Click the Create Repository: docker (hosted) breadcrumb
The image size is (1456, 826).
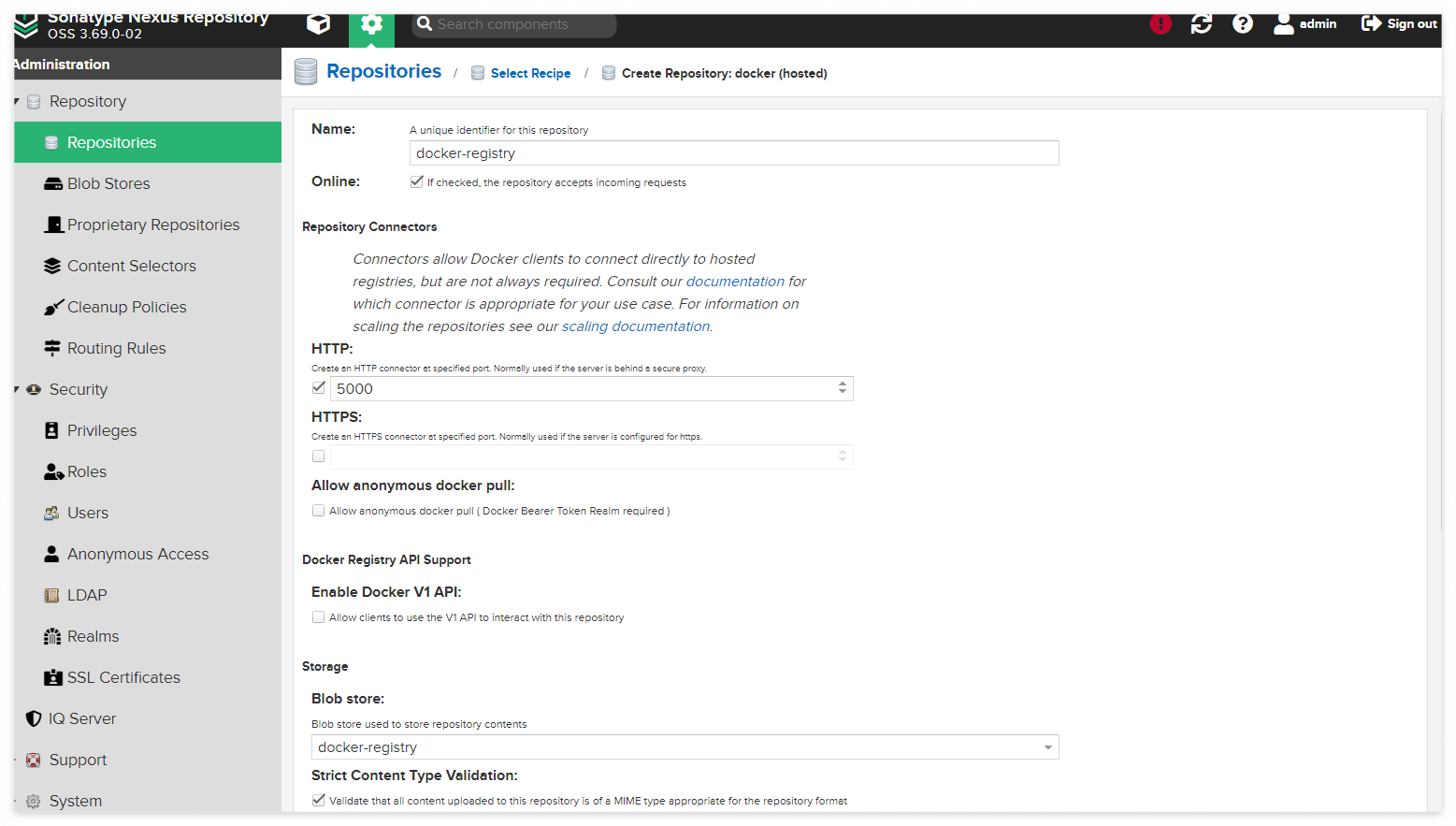click(724, 73)
